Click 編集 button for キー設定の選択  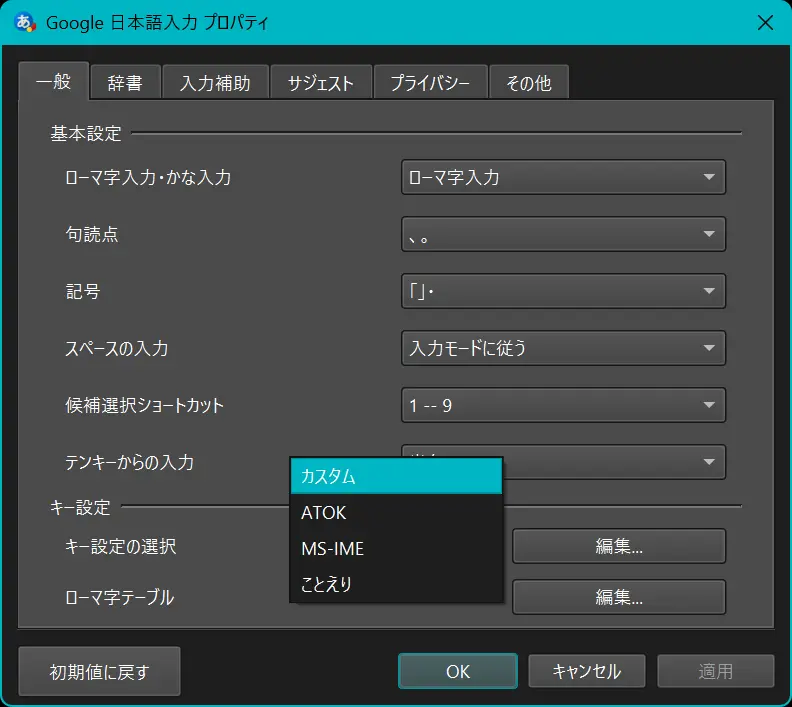619,546
